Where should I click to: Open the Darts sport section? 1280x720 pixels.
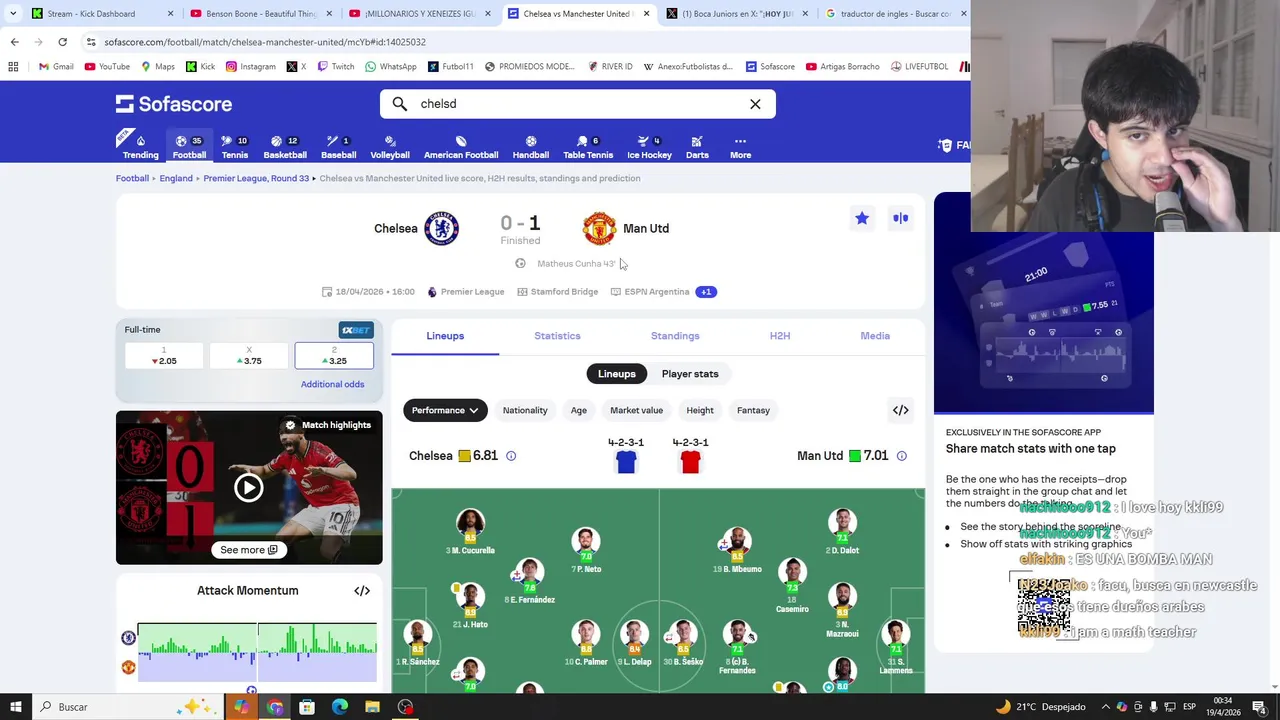[697, 147]
